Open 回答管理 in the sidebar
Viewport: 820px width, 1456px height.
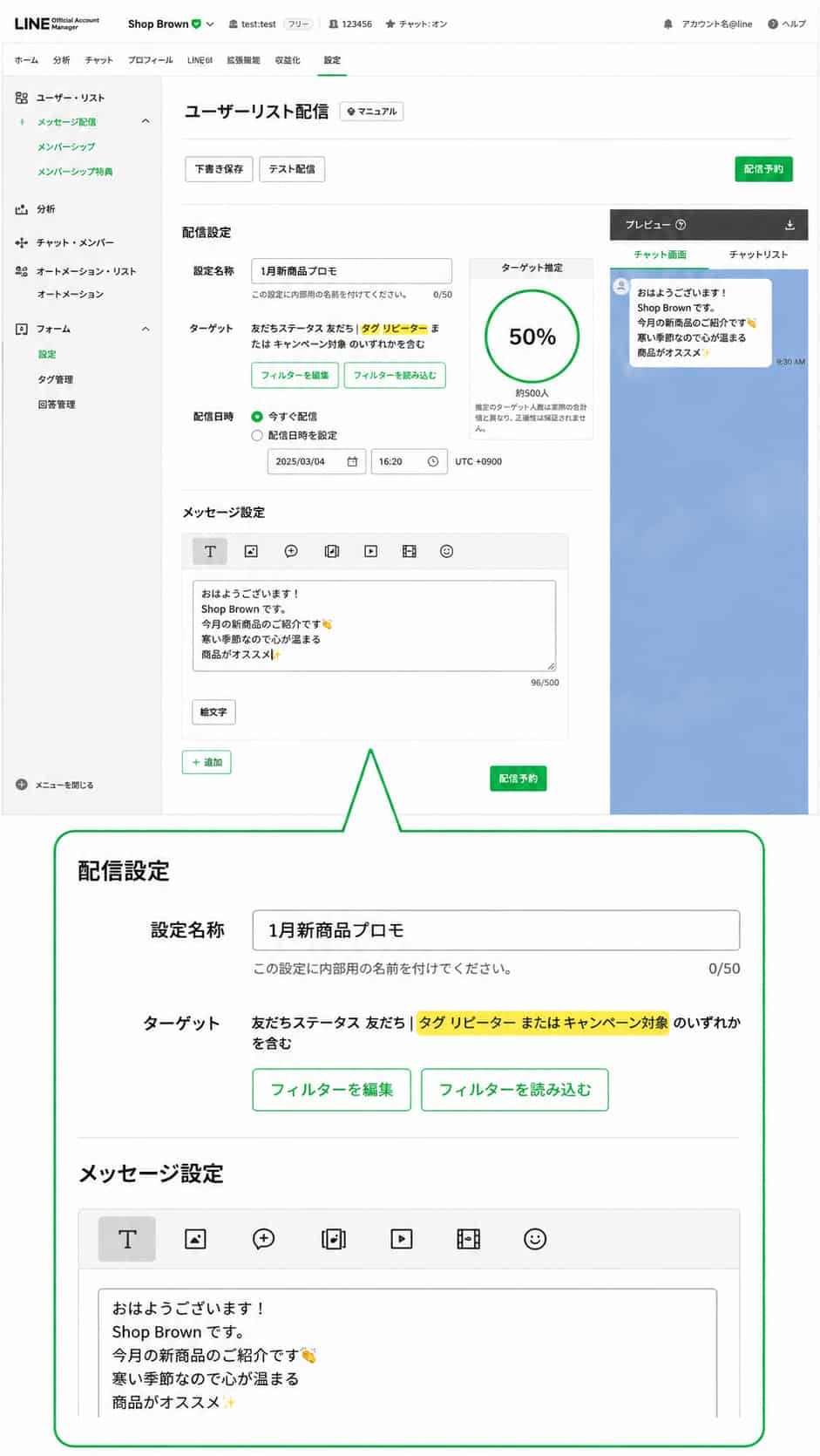click(x=56, y=405)
